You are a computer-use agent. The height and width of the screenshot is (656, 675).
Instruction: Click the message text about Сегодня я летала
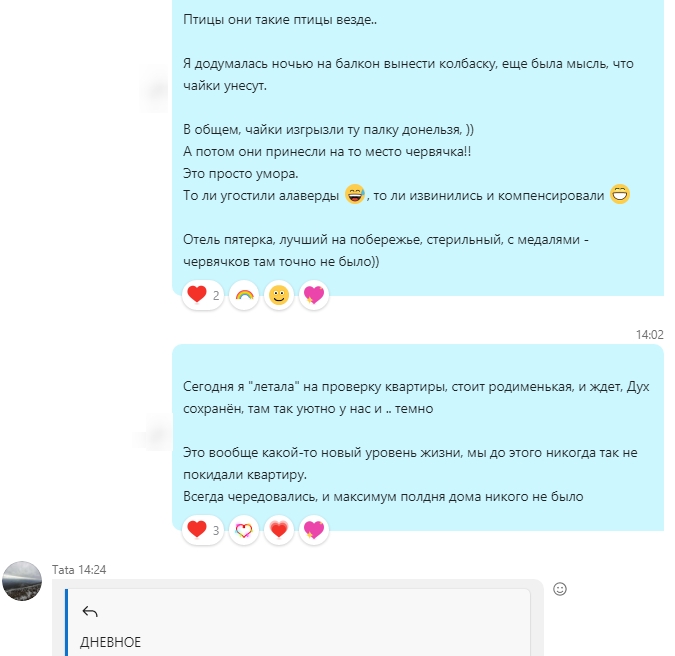[416, 397]
